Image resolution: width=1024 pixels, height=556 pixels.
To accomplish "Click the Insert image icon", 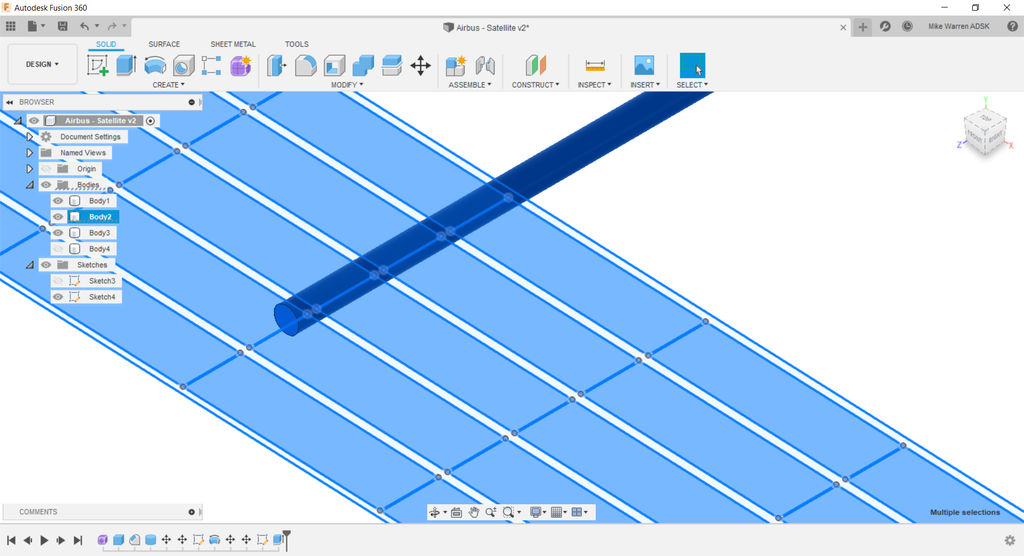I will pos(644,65).
